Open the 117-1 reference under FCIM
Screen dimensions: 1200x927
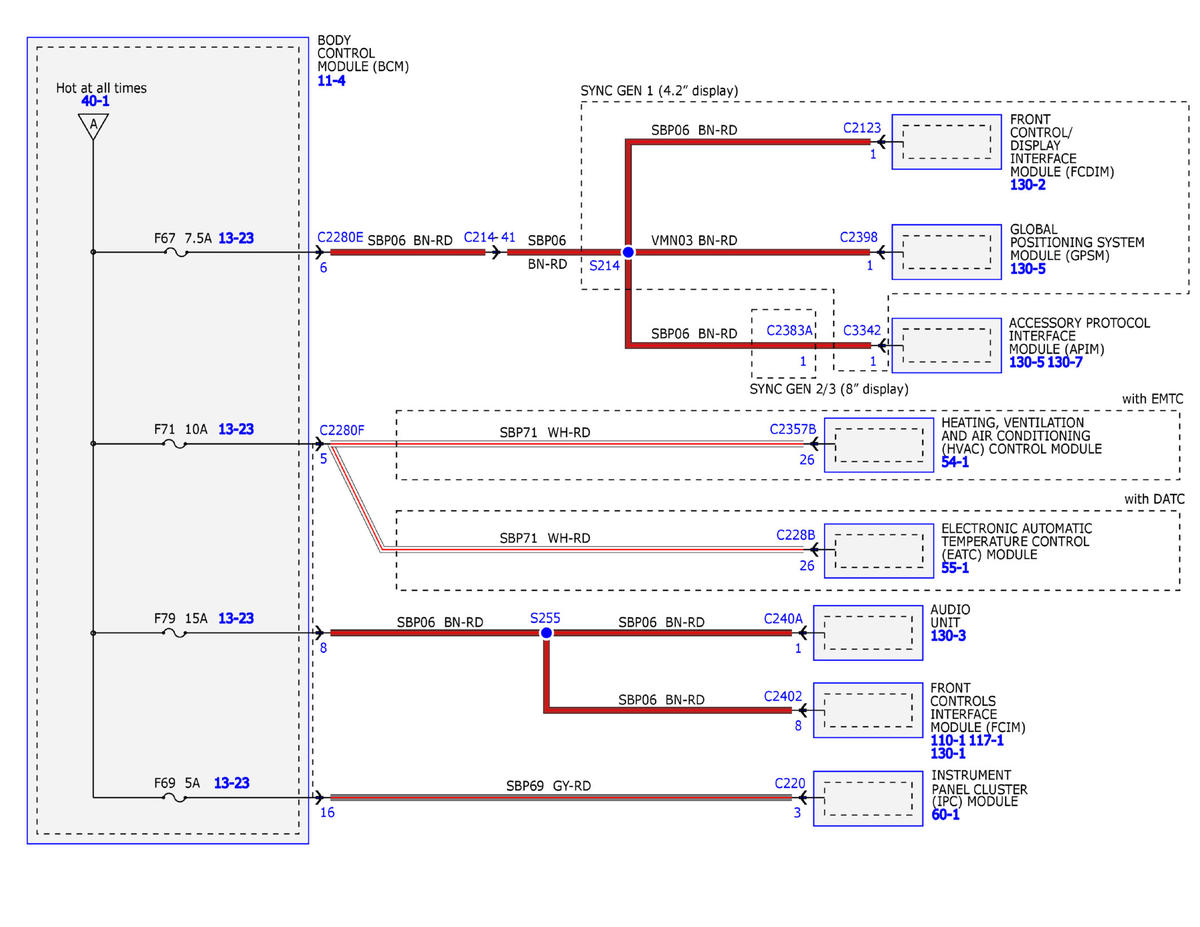point(986,741)
